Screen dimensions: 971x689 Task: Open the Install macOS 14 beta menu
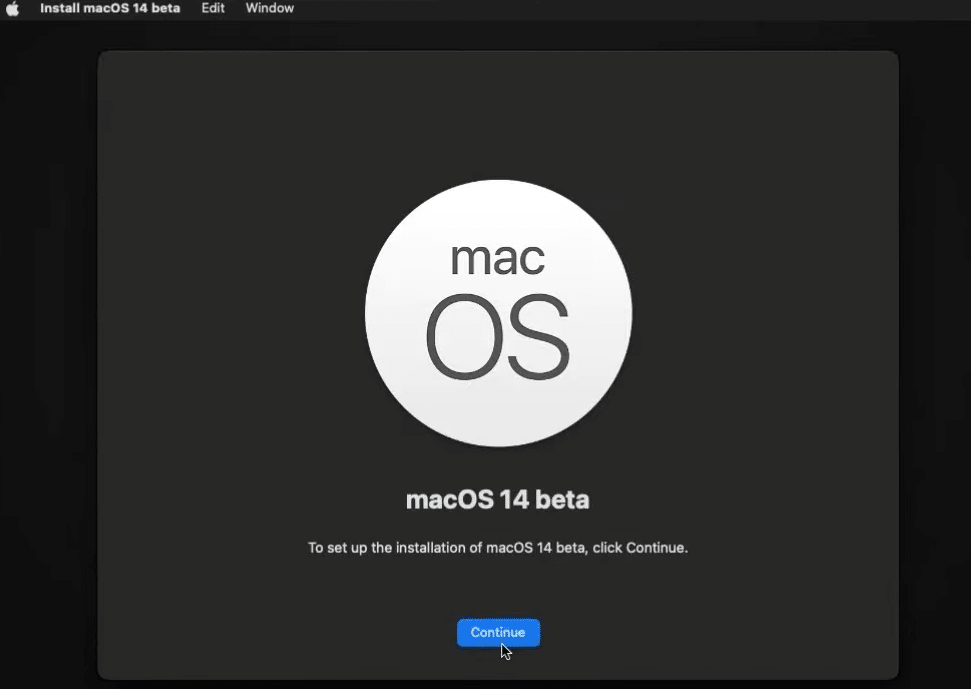click(x=110, y=9)
